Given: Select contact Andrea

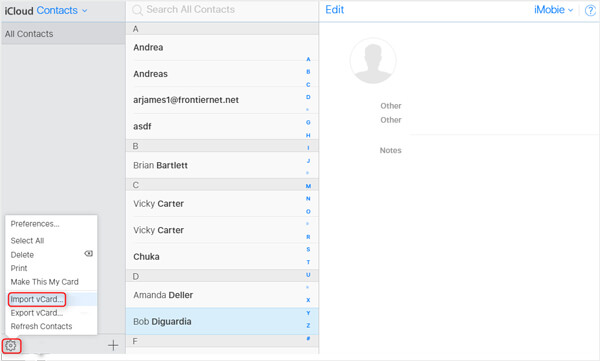Looking at the screenshot, I should (222, 47).
